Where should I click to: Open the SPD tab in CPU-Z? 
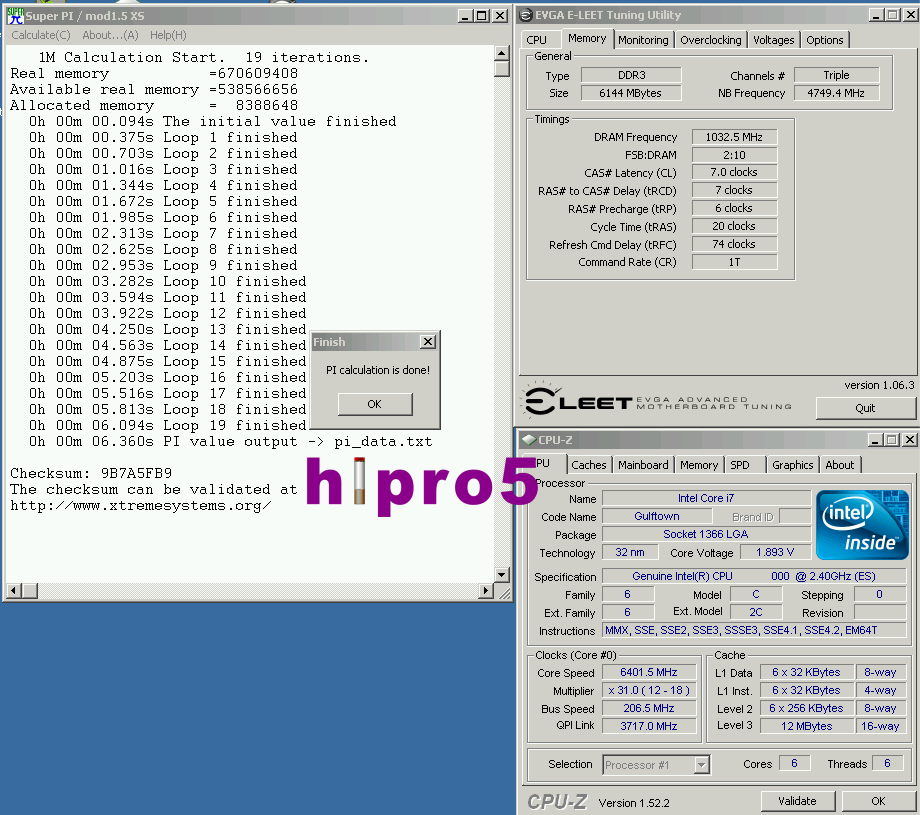[740, 465]
